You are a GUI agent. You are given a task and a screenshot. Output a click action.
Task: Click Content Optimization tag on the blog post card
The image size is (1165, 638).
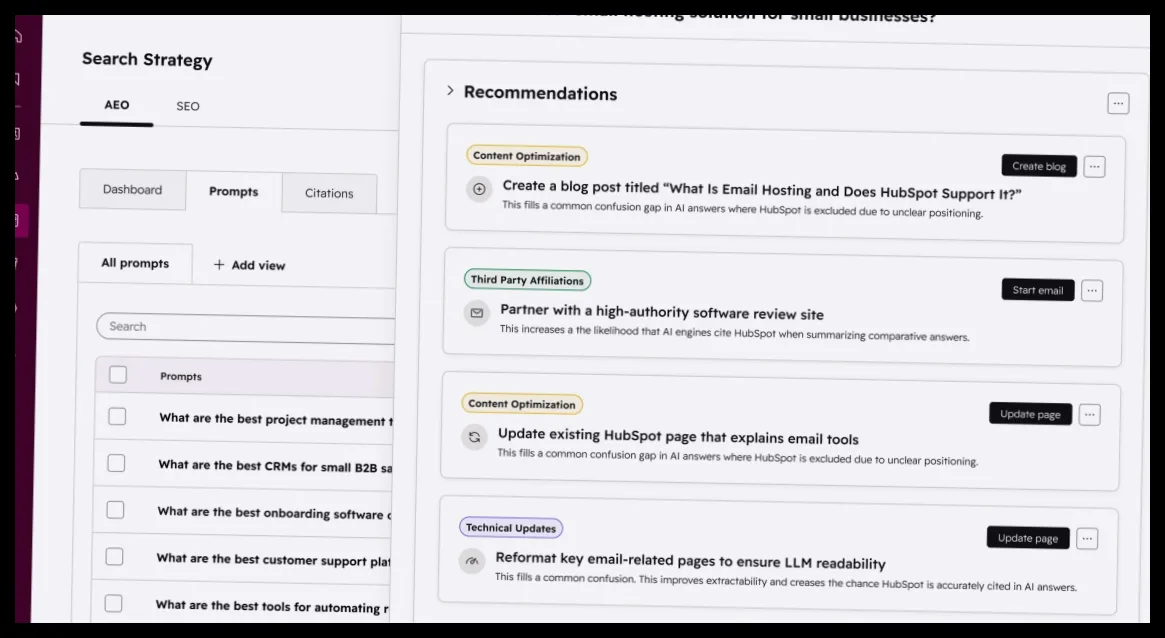(527, 156)
